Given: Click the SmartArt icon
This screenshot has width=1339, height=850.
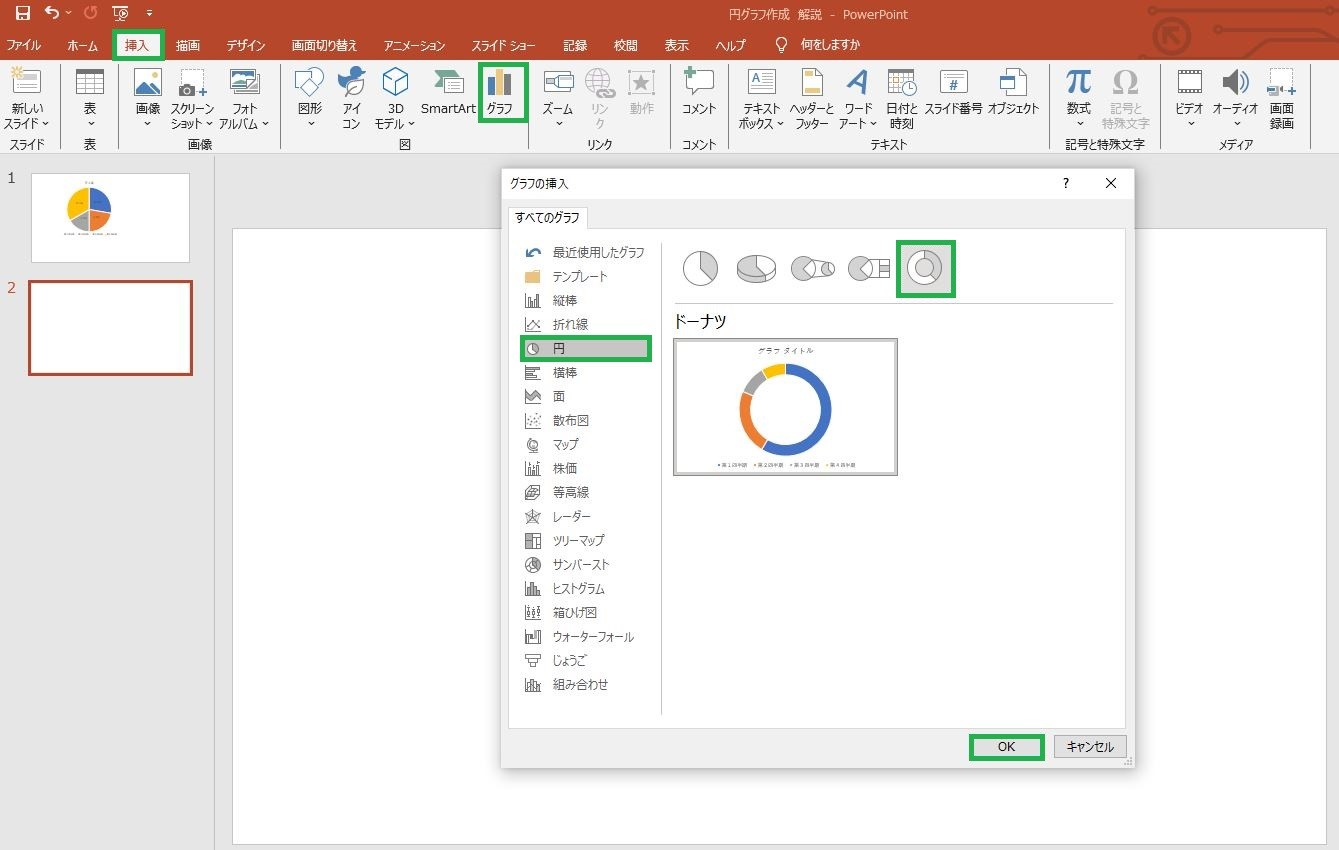Looking at the screenshot, I should click(x=448, y=83).
